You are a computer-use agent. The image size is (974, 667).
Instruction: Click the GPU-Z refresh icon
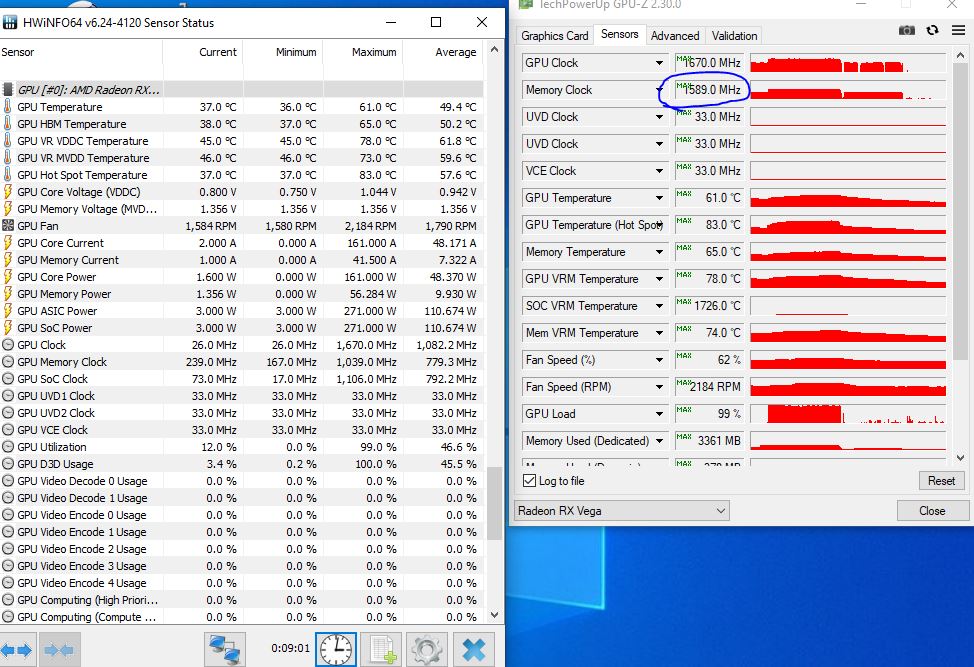pyautogui.click(x=932, y=30)
